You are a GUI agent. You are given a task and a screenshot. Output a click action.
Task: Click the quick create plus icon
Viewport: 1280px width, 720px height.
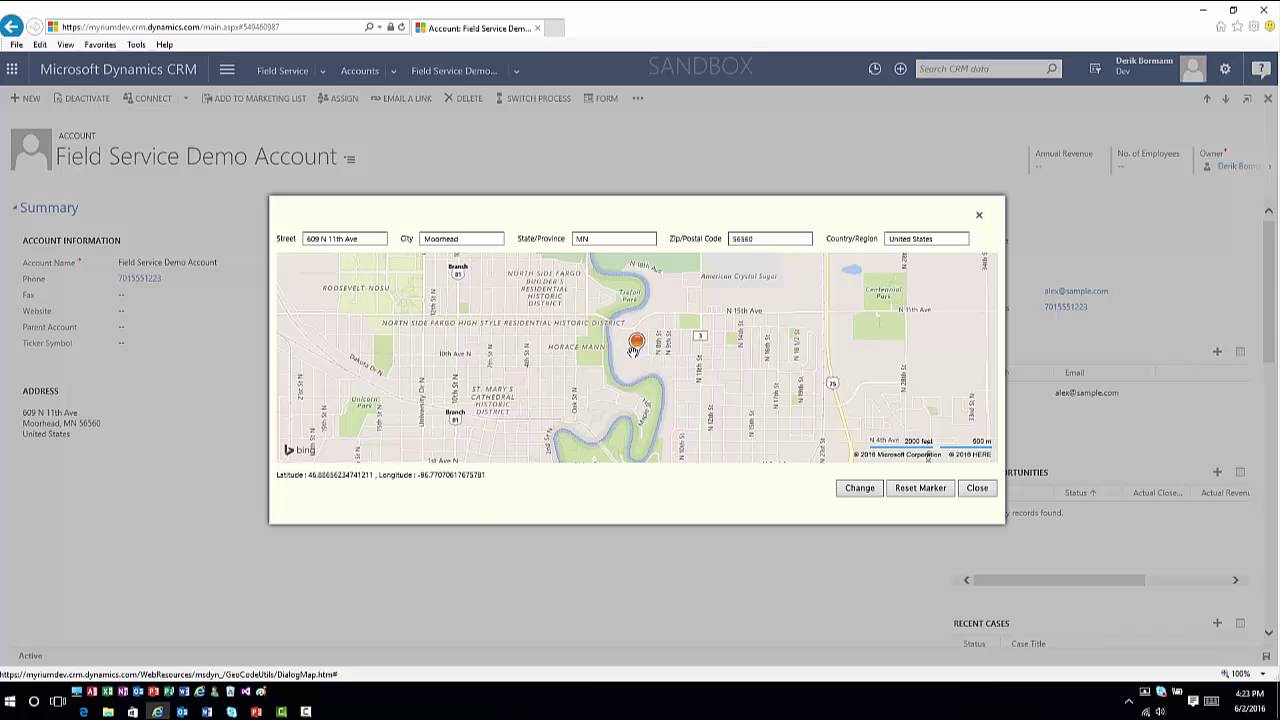pos(900,69)
